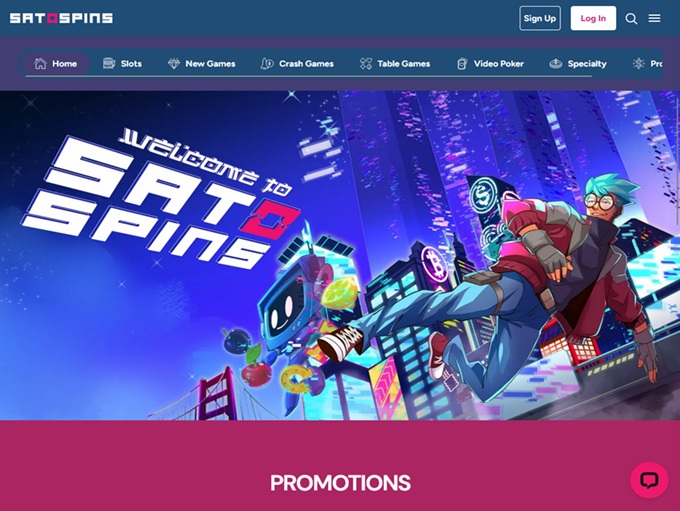Go to SatoSpins logo homepage
680x511 pixels.
coord(61,18)
